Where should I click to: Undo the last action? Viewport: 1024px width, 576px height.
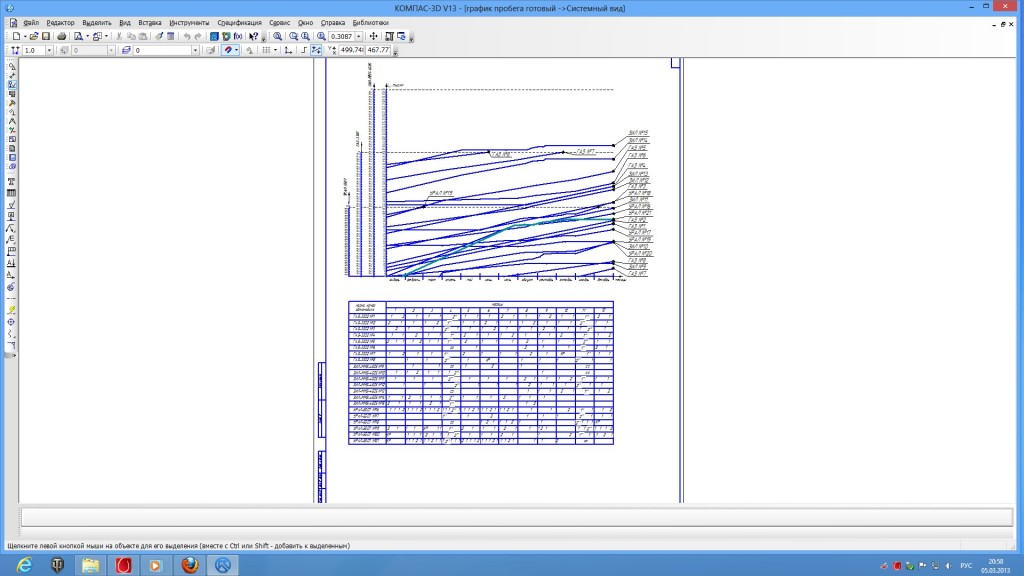coord(187,37)
